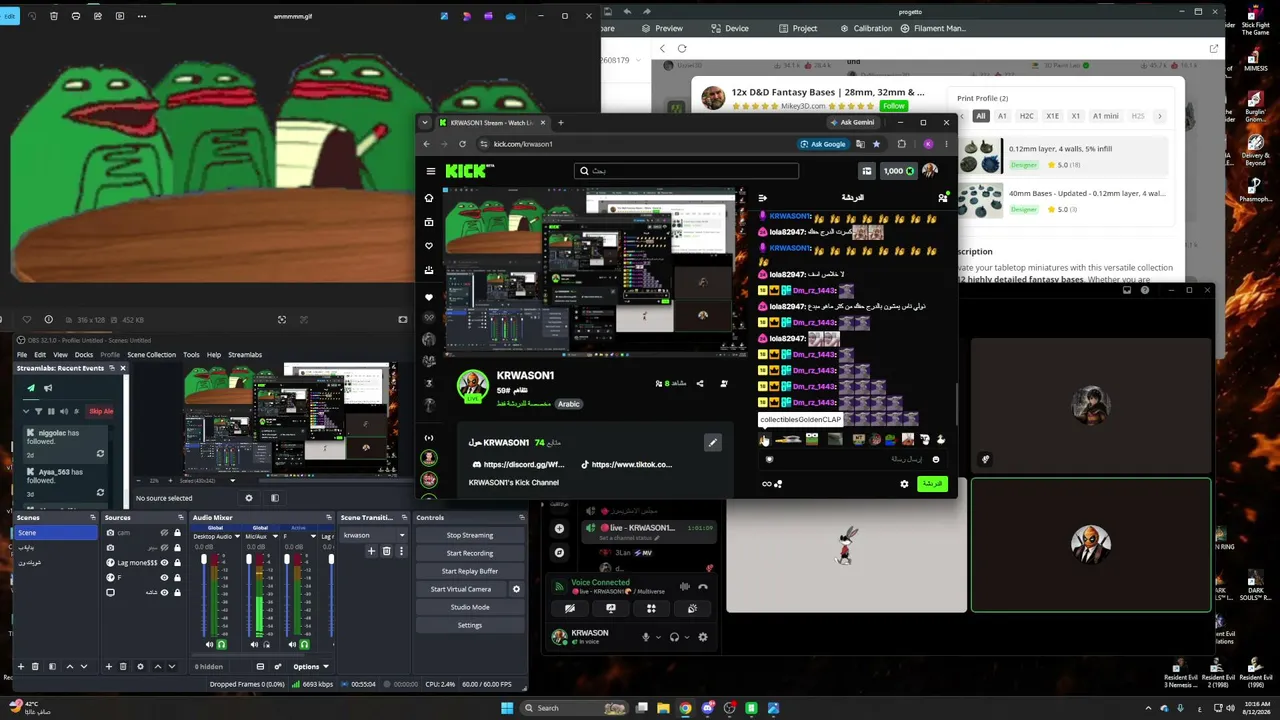
Task: Select the 0.12mm layer print profile card
Action: tap(1063, 157)
